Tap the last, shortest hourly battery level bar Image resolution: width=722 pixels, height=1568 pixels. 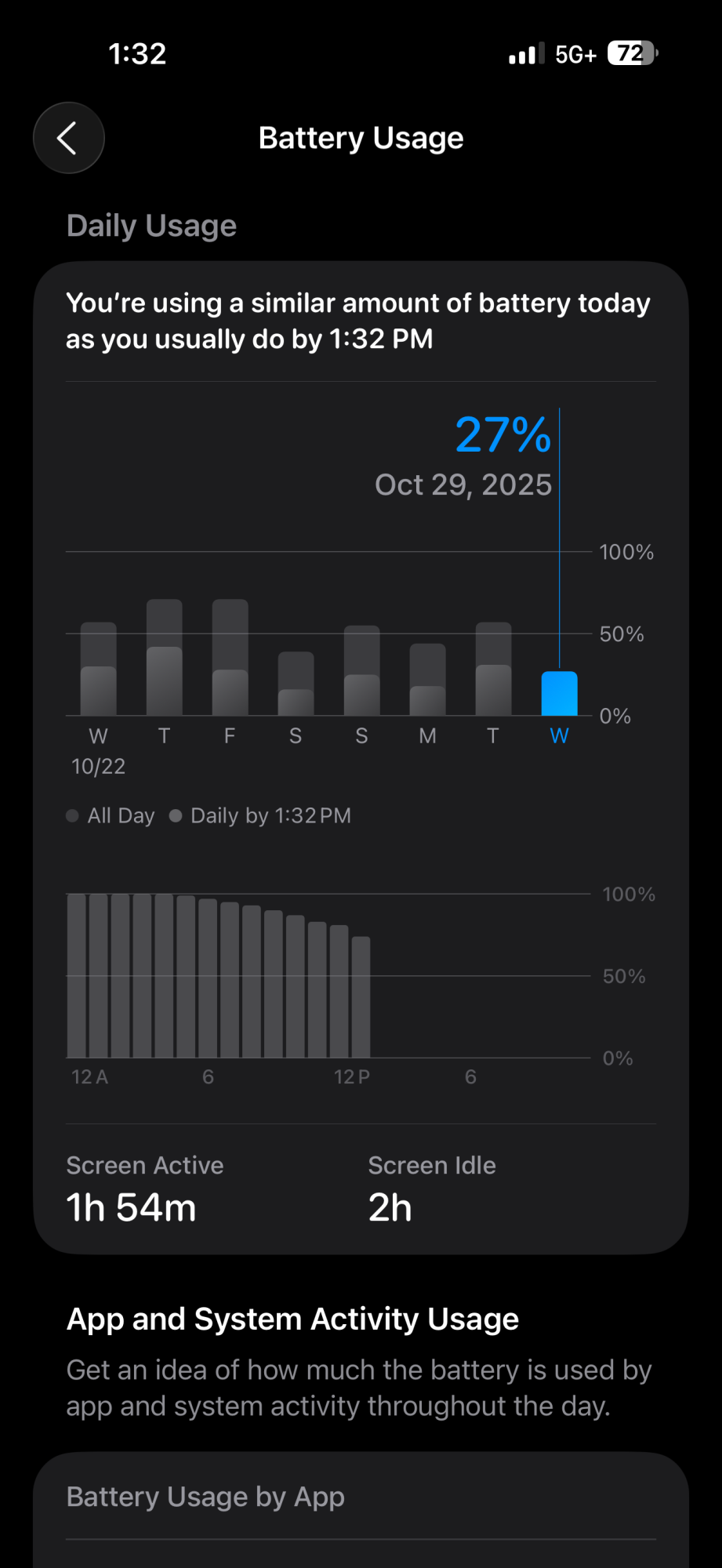click(x=361, y=997)
